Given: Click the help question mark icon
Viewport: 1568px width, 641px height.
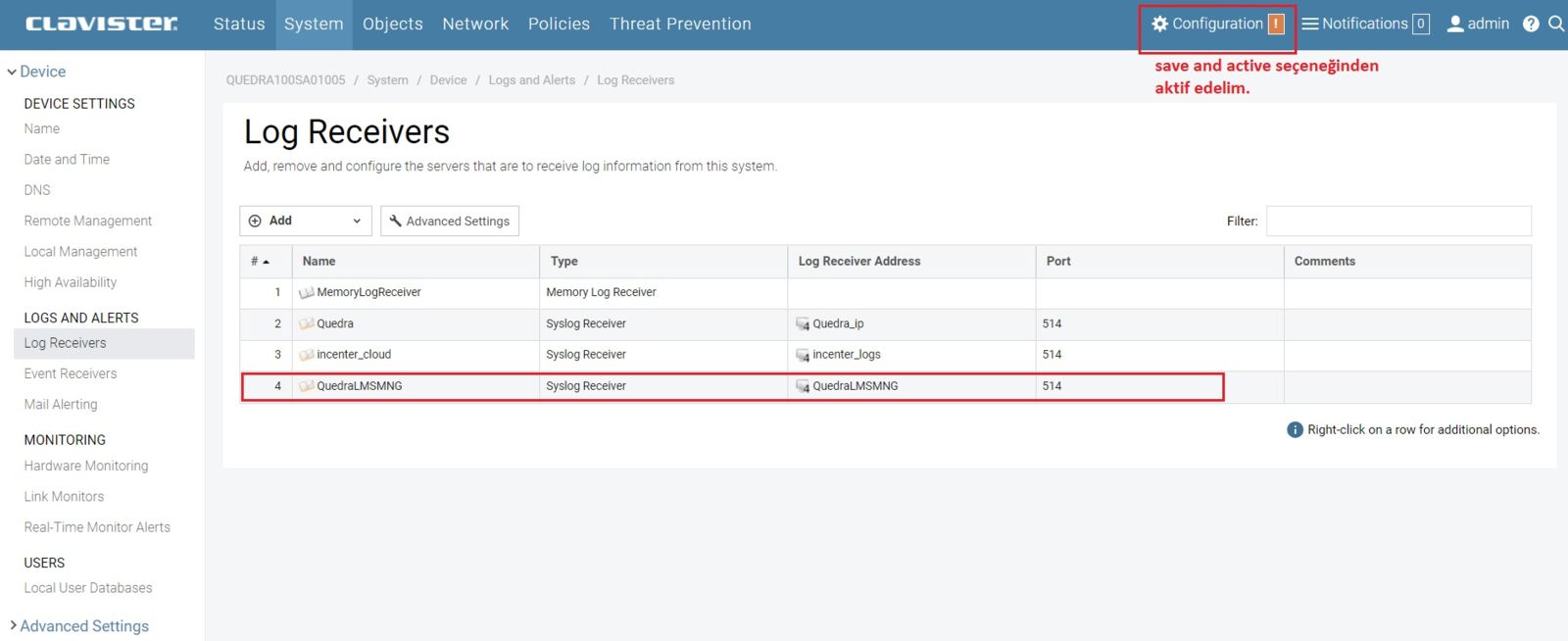Looking at the screenshot, I should (1531, 24).
